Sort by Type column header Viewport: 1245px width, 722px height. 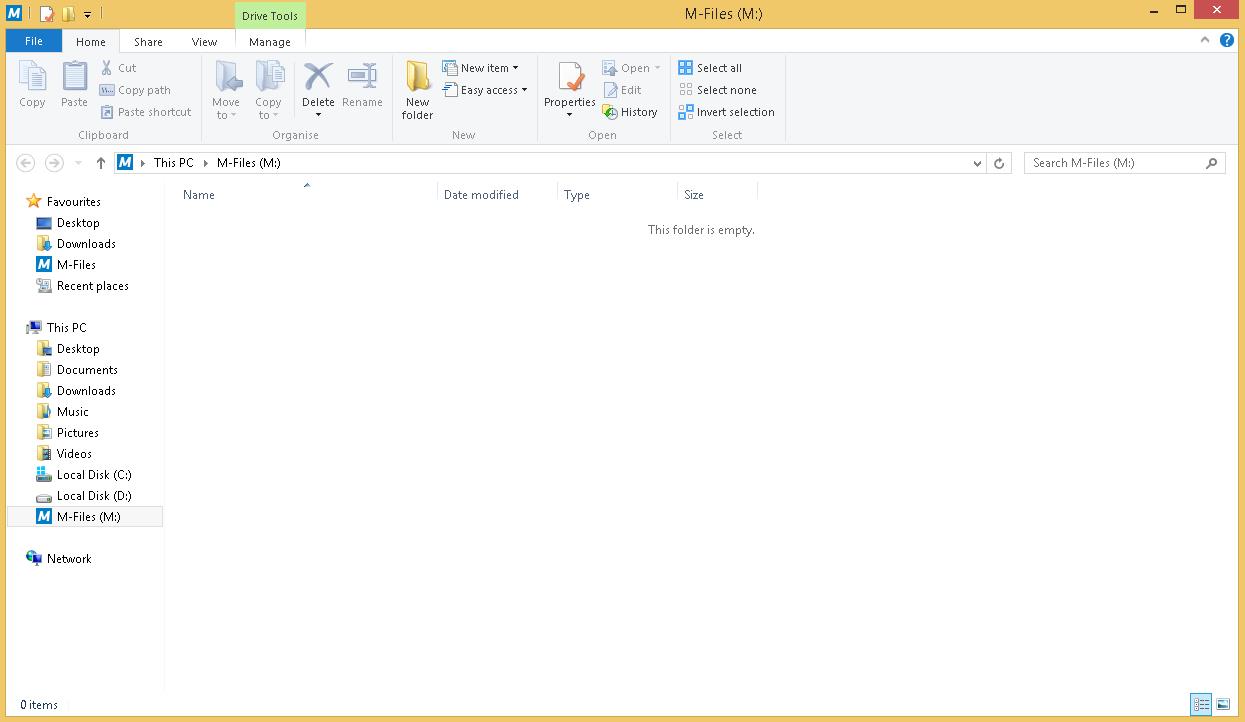pyautogui.click(x=617, y=195)
